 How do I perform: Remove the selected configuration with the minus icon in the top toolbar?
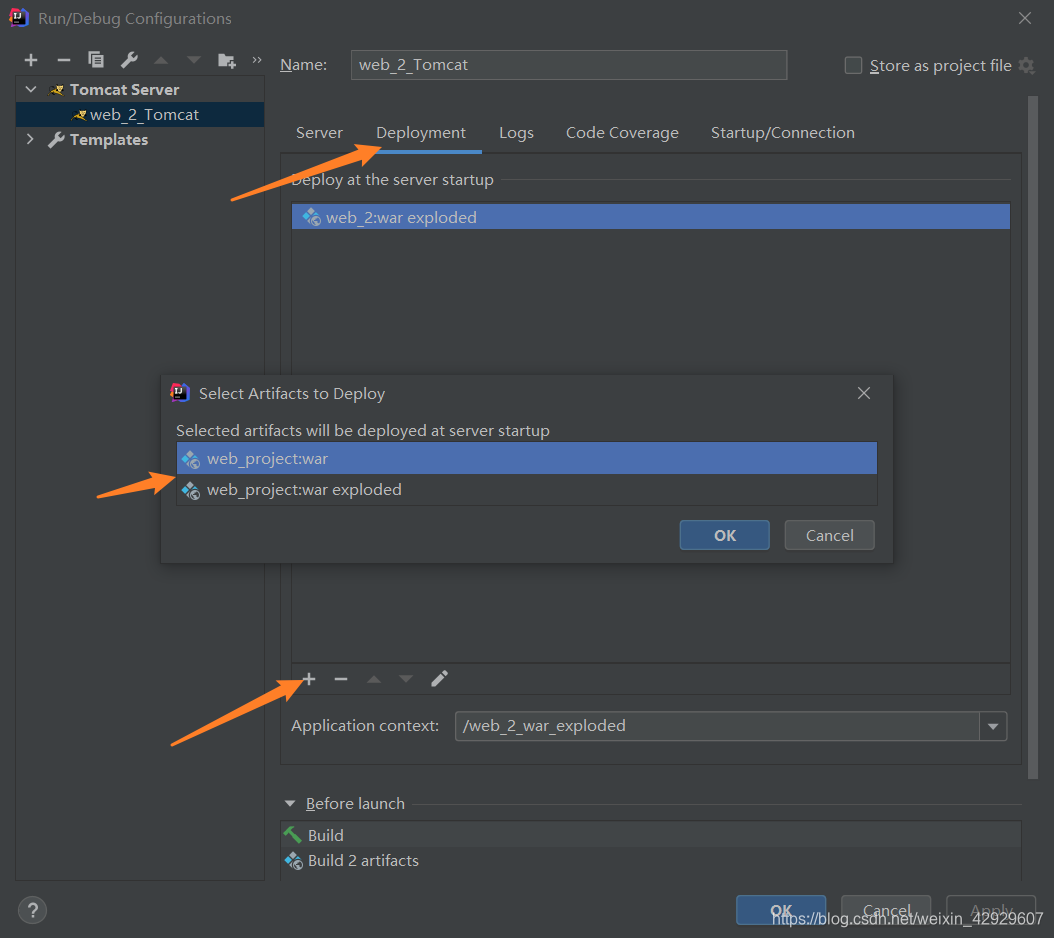(x=64, y=61)
